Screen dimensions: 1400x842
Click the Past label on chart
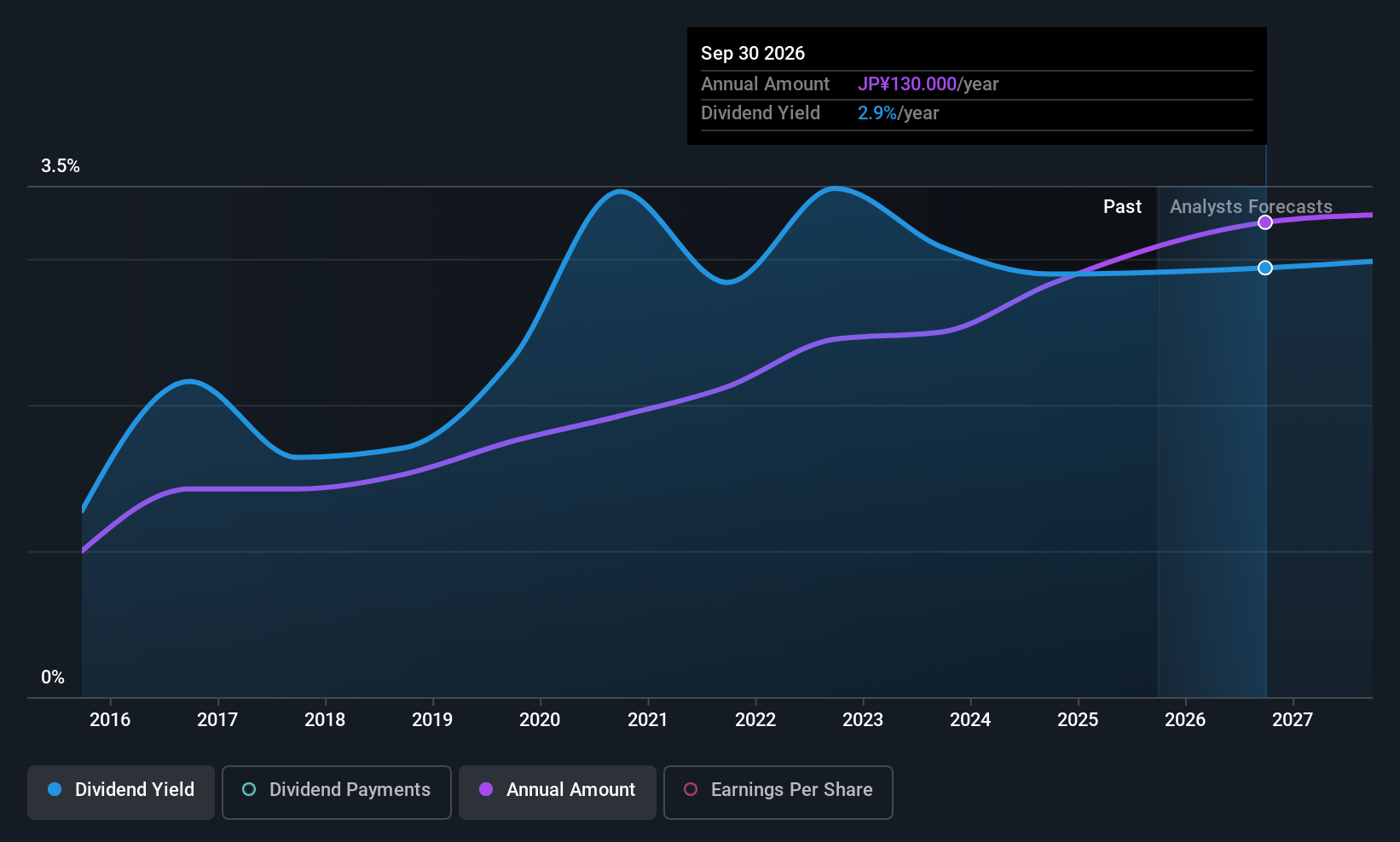[x=1122, y=207]
